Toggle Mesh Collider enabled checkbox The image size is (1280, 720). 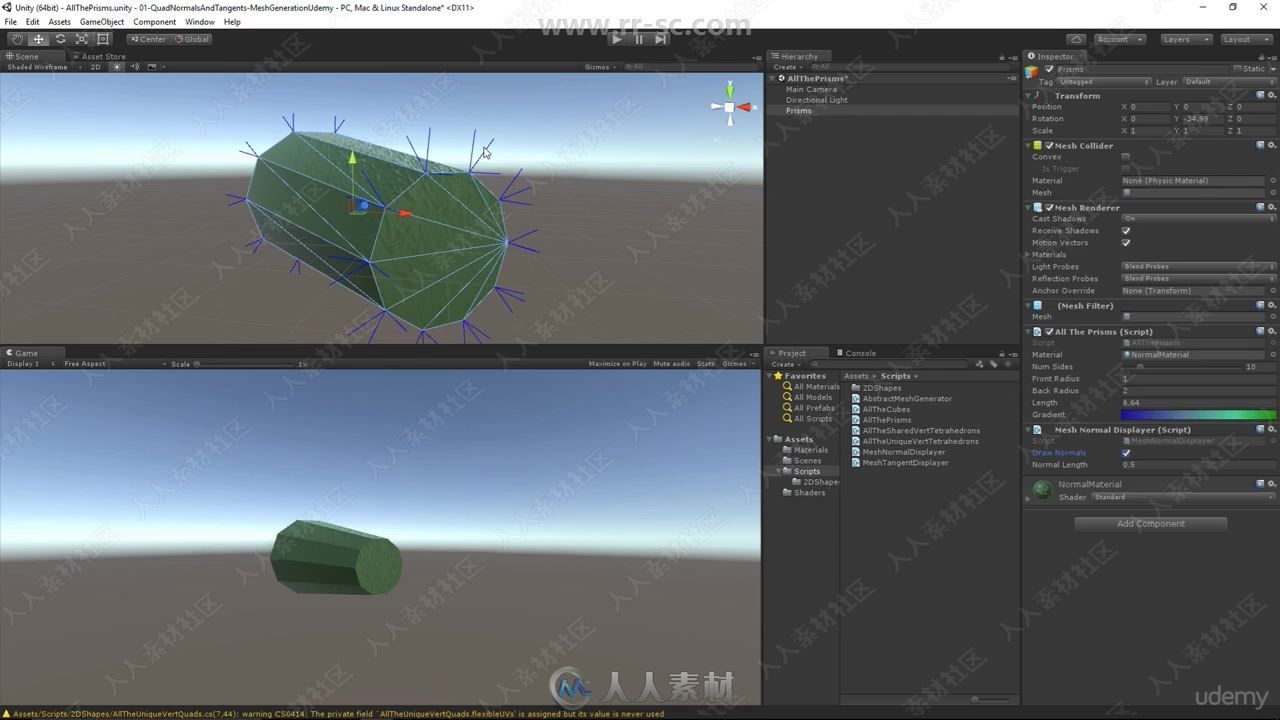pyautogui.click(x=1049, y=145)
